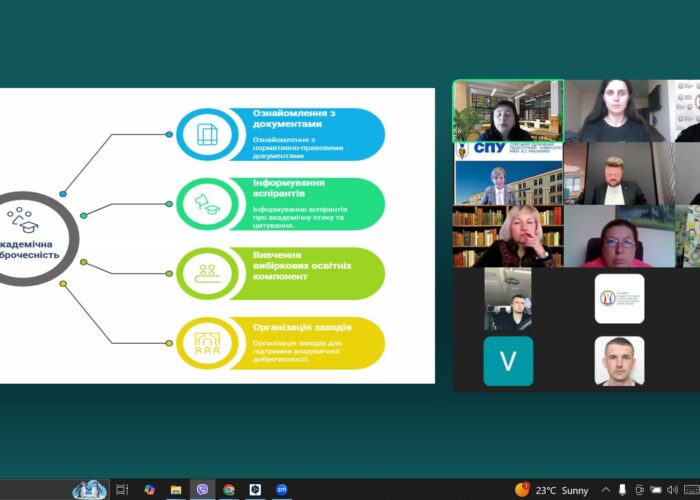Open Microsoft Copilot taskbar icon
This screenshot has height=500, width=700.
pyautogui.click(x=149, y=489)
